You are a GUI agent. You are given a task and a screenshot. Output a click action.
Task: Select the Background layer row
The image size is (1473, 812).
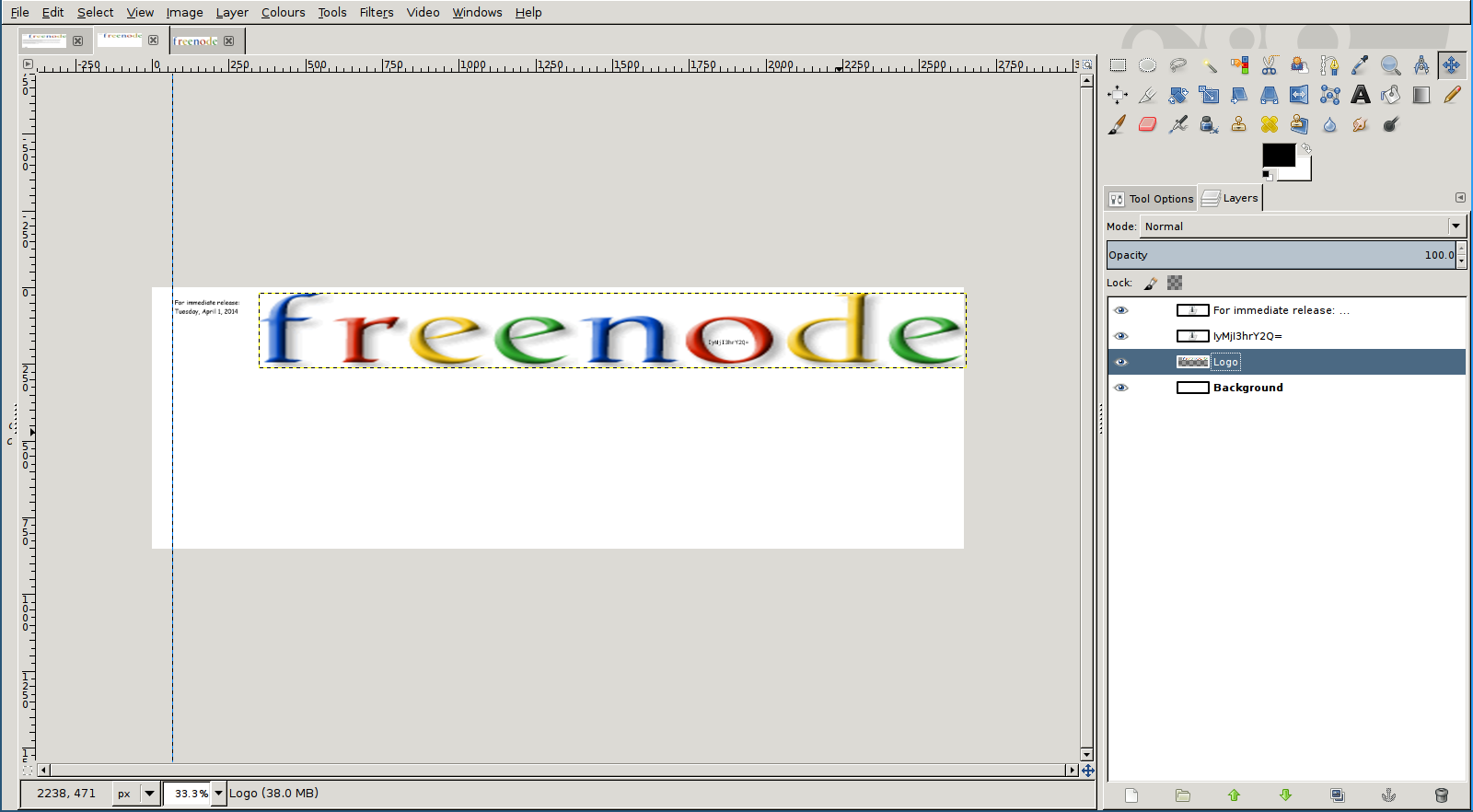(x=1286, y=388)
